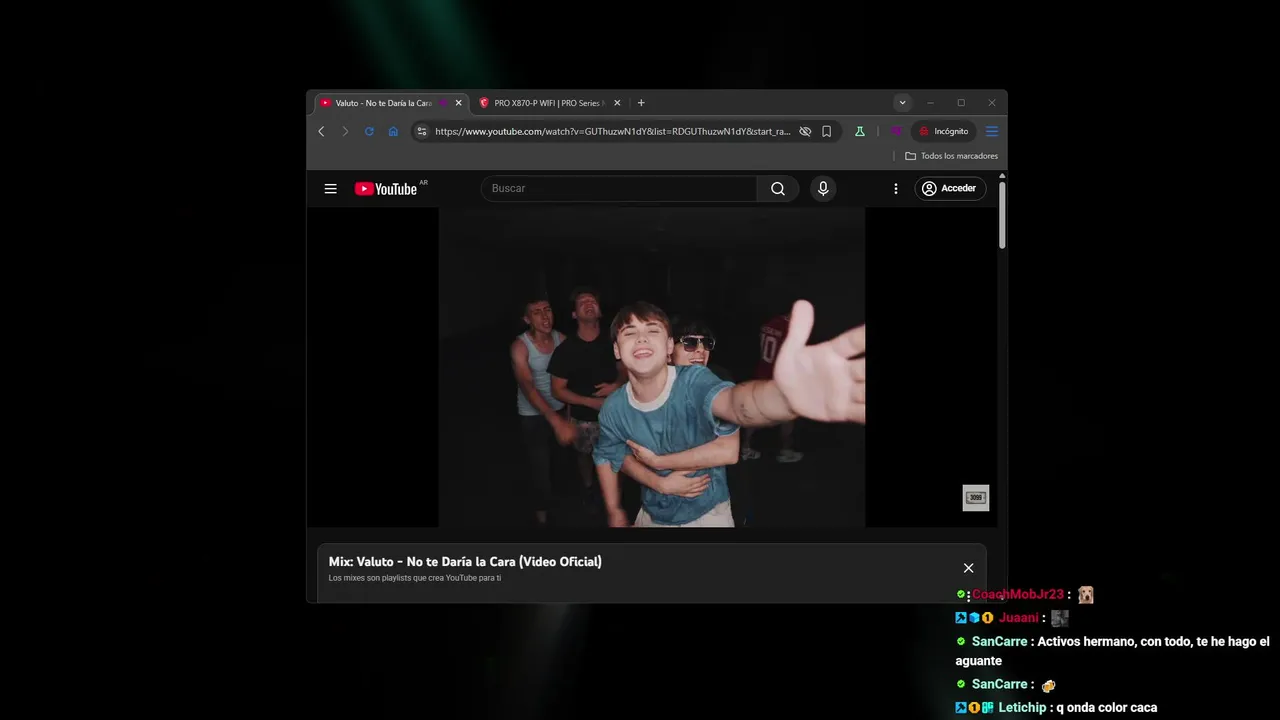
Task: Close the Mix playlist panel
Action: (x=968, y=568)
